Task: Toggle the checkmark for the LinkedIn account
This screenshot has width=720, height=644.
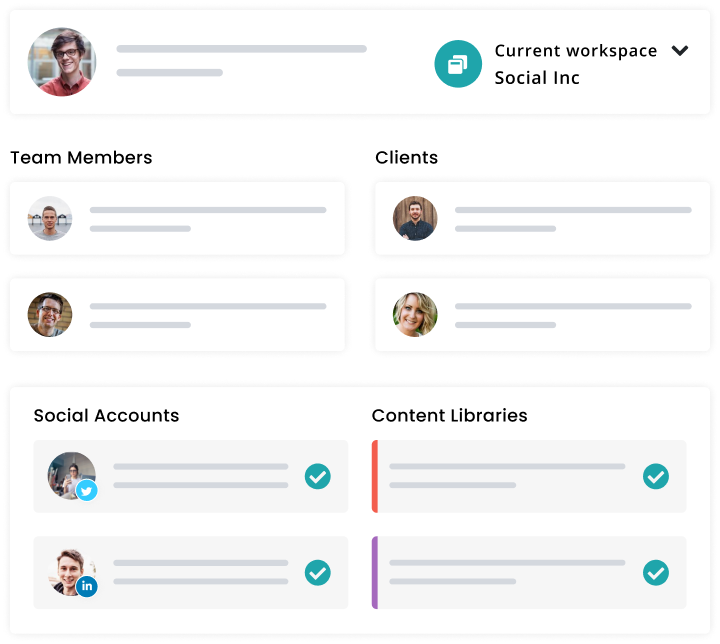Action: (317, 573)
